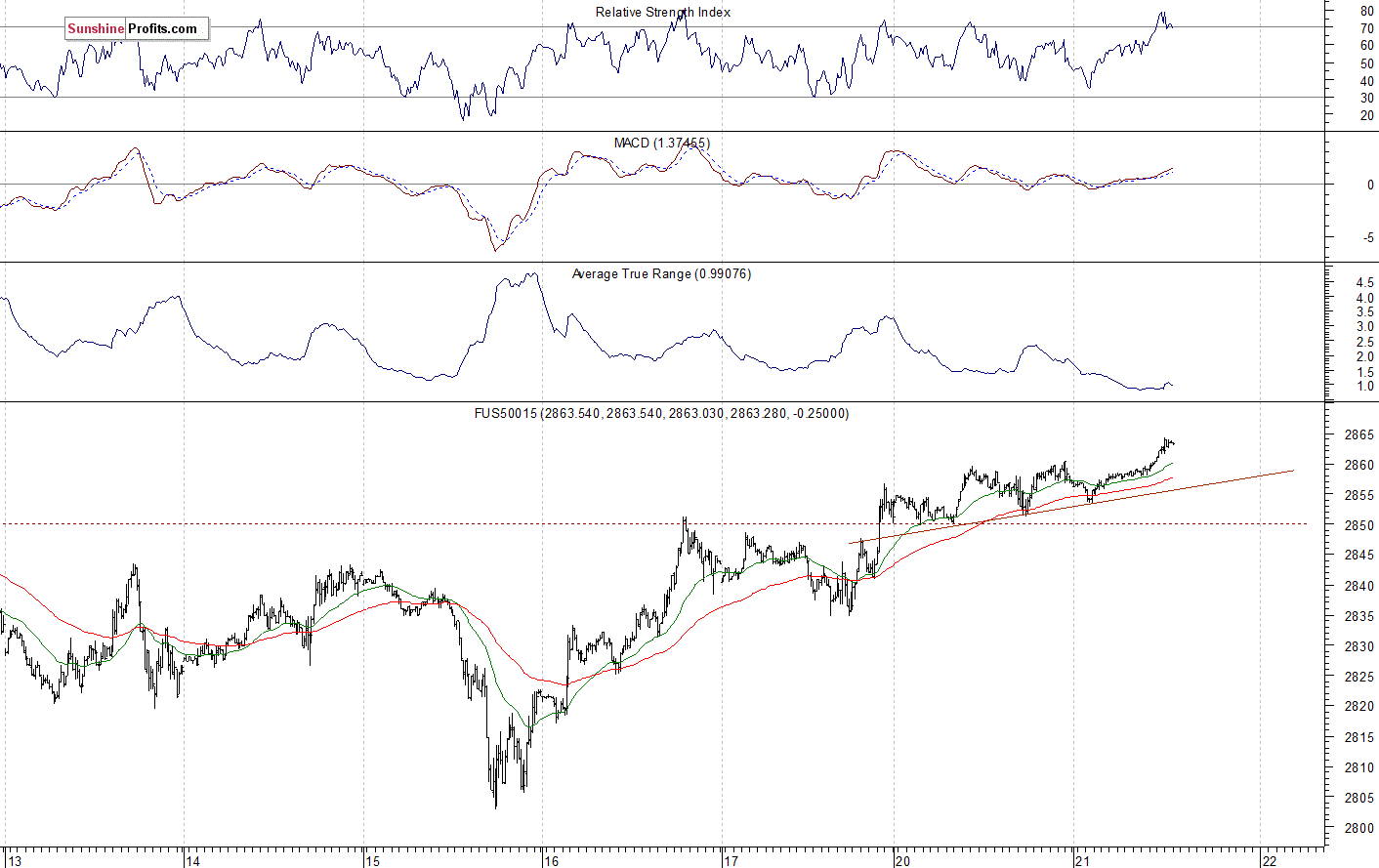Select the MACD (1.37455) label
The width and height of the screenshot is (1379, 868).
click(662, 144)
